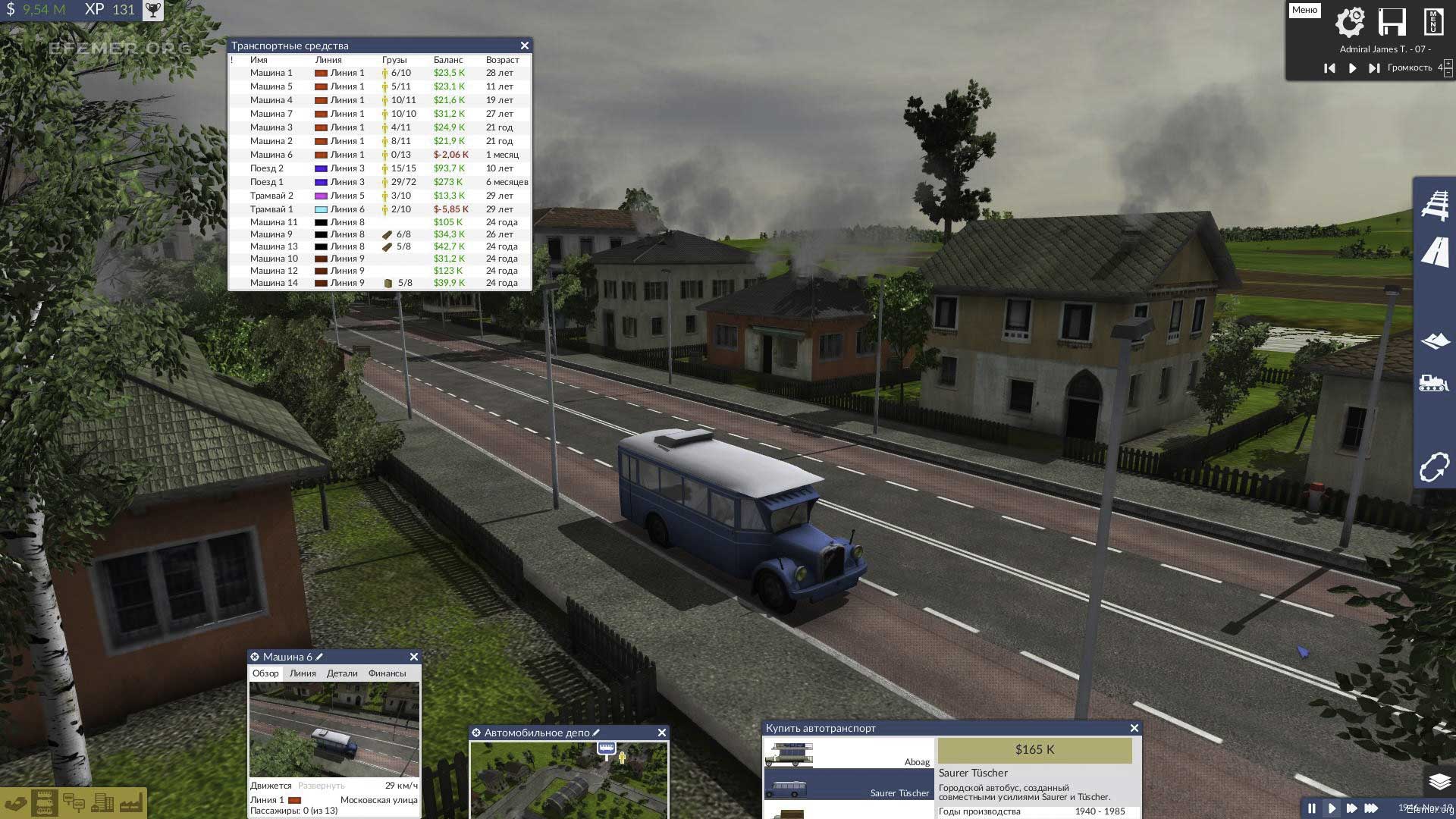1456x819 pixels.
Task: Open the main MENU document icon
Action: pos(1433,22)
